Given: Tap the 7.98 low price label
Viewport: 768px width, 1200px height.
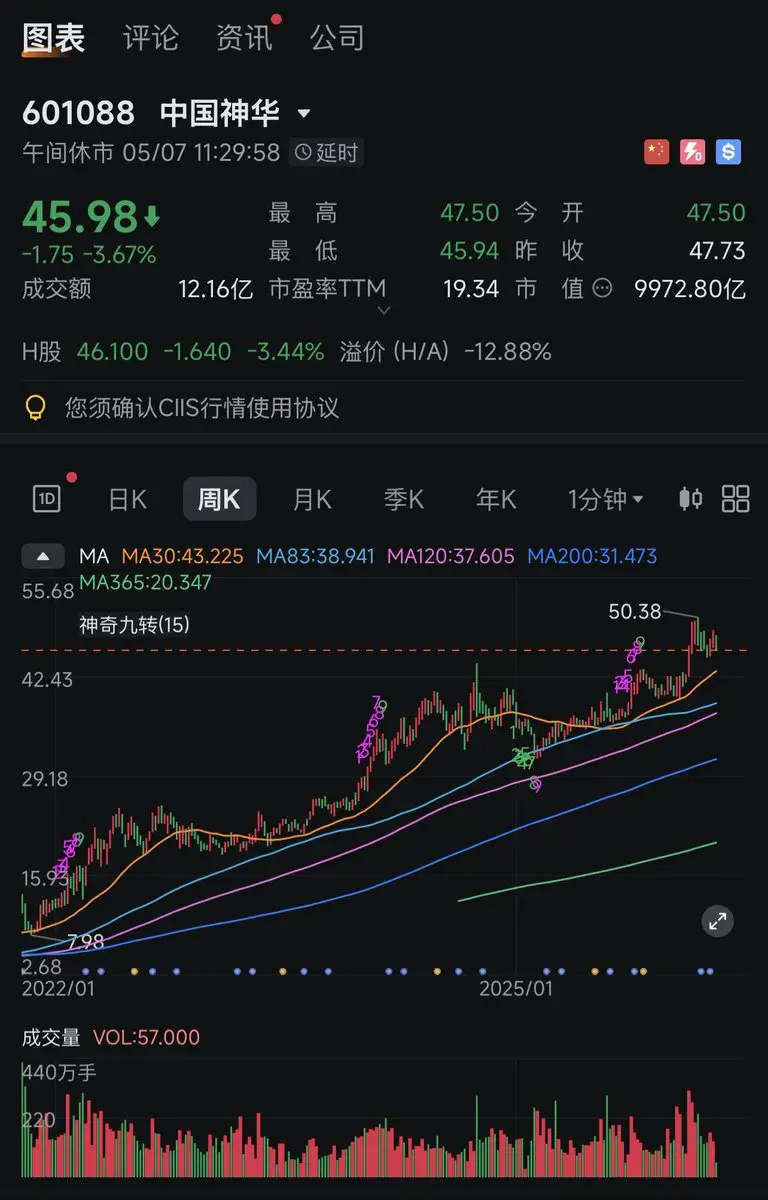Looking at the screenshot, I should point(85,942).
